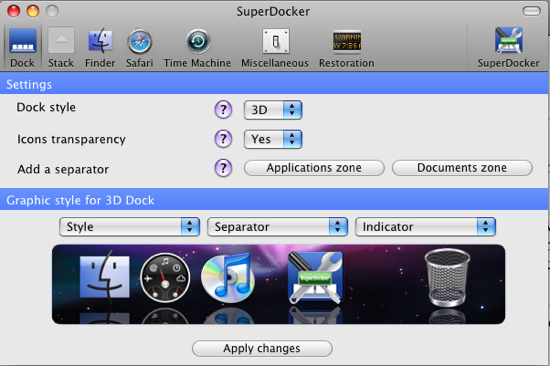550x366 pixels.
Task: Click the Documents zone button
Action: pyautogui.click(x=462, y=168)
